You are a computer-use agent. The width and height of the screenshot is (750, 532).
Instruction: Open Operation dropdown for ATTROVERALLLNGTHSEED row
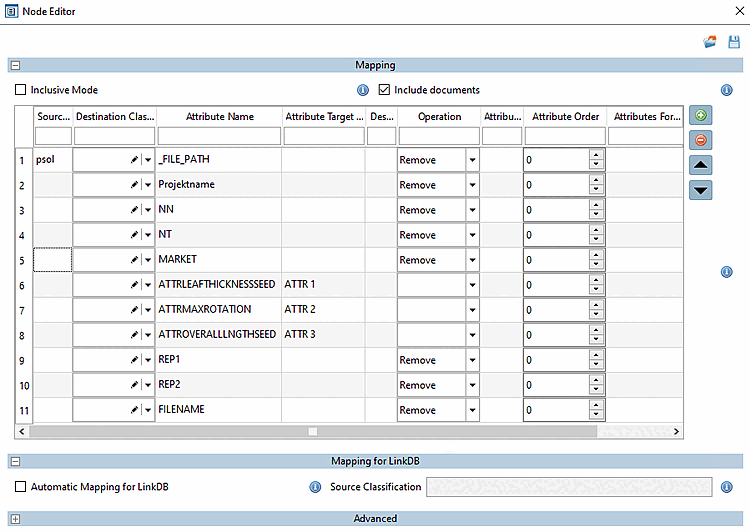tap(473, 335)
